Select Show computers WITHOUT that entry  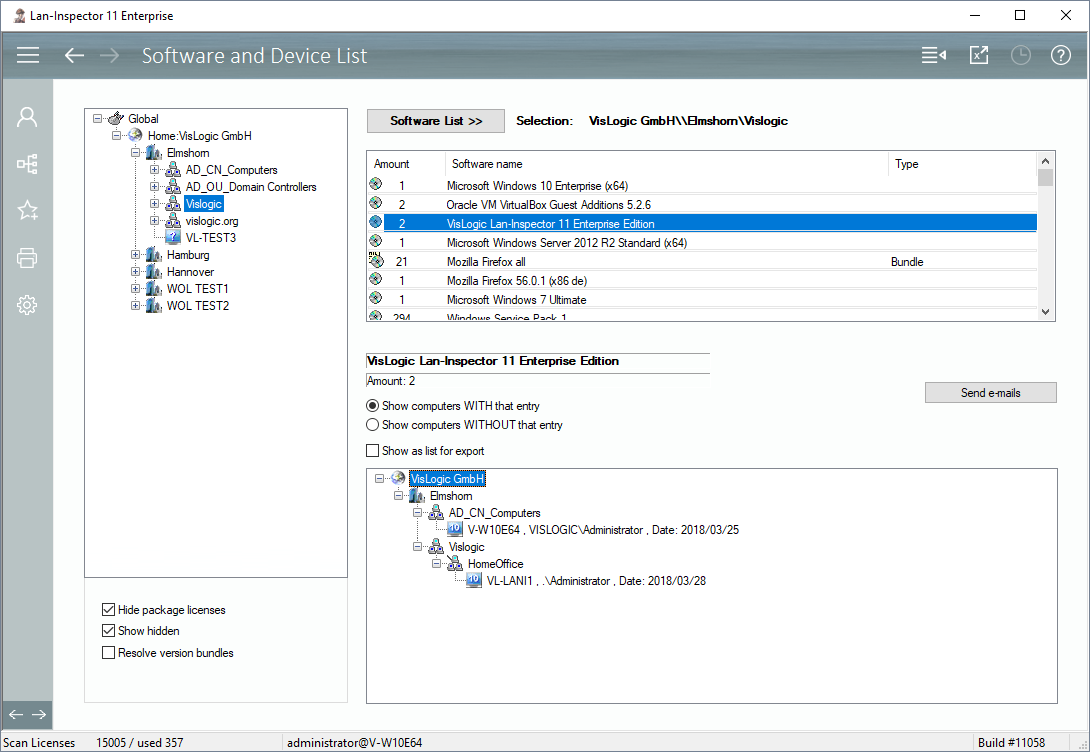373,425
